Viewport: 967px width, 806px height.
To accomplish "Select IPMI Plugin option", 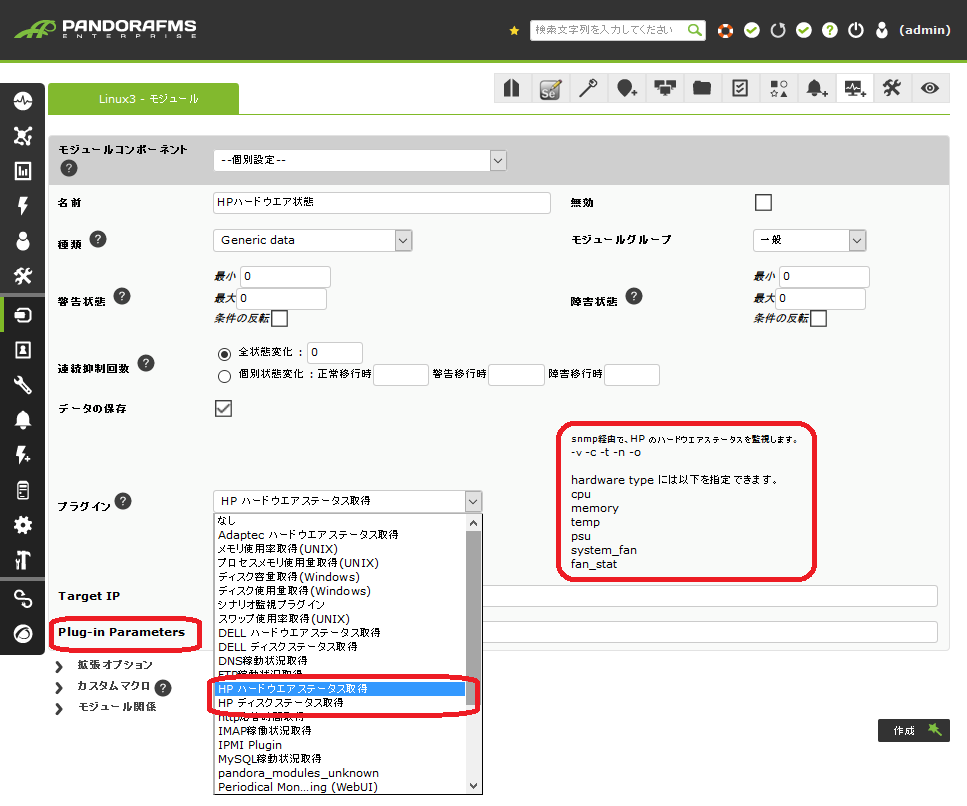I will tap(340, 745).
